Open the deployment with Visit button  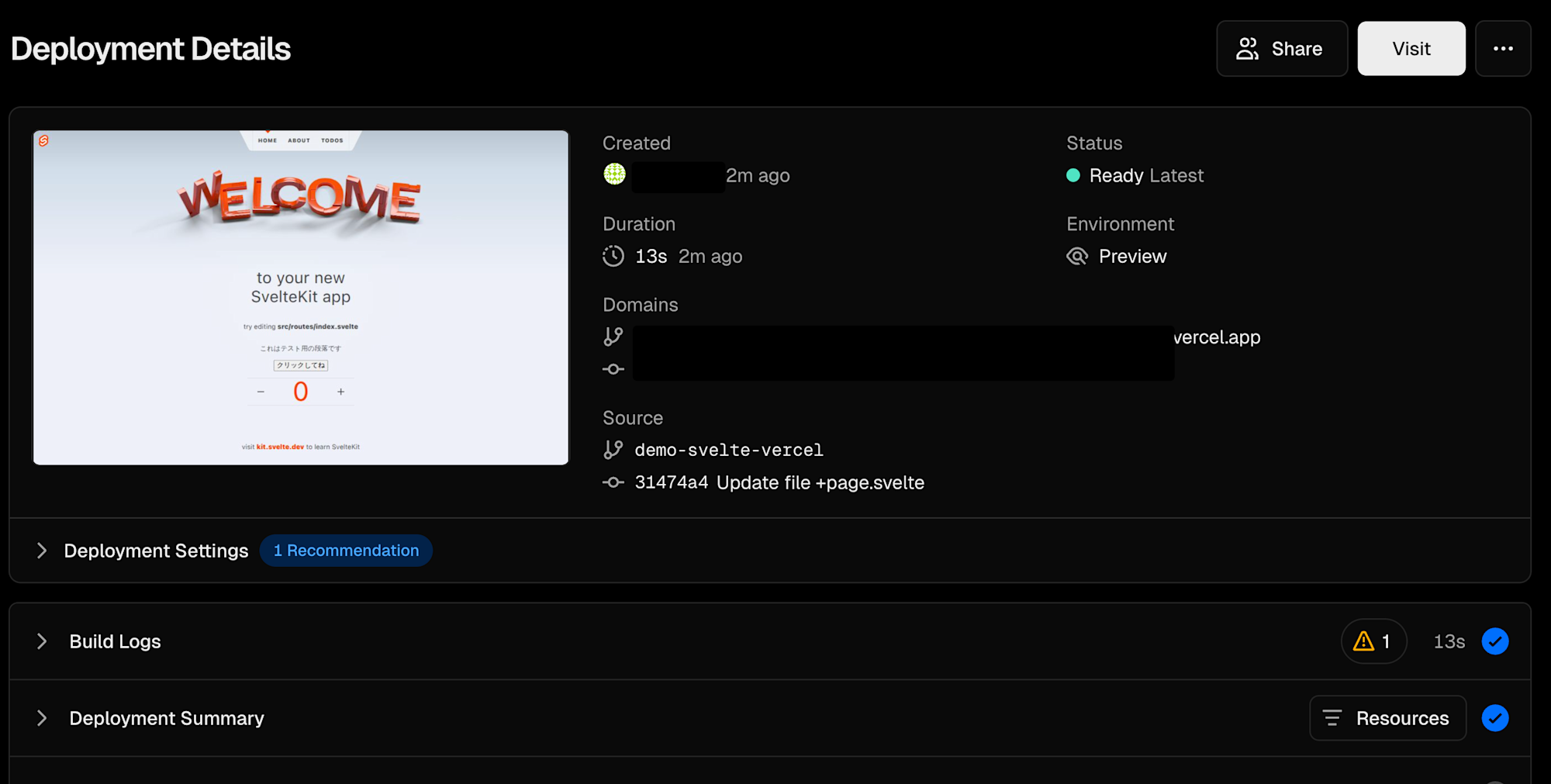[1411, 49]
